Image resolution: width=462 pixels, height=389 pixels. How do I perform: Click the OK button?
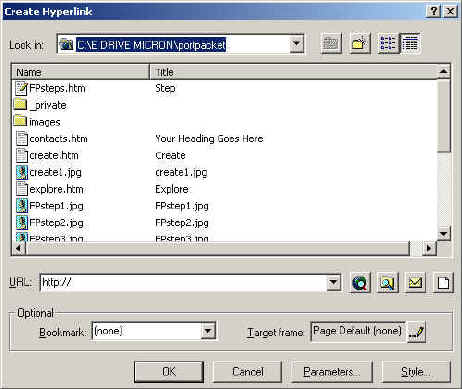pos(169,371)
